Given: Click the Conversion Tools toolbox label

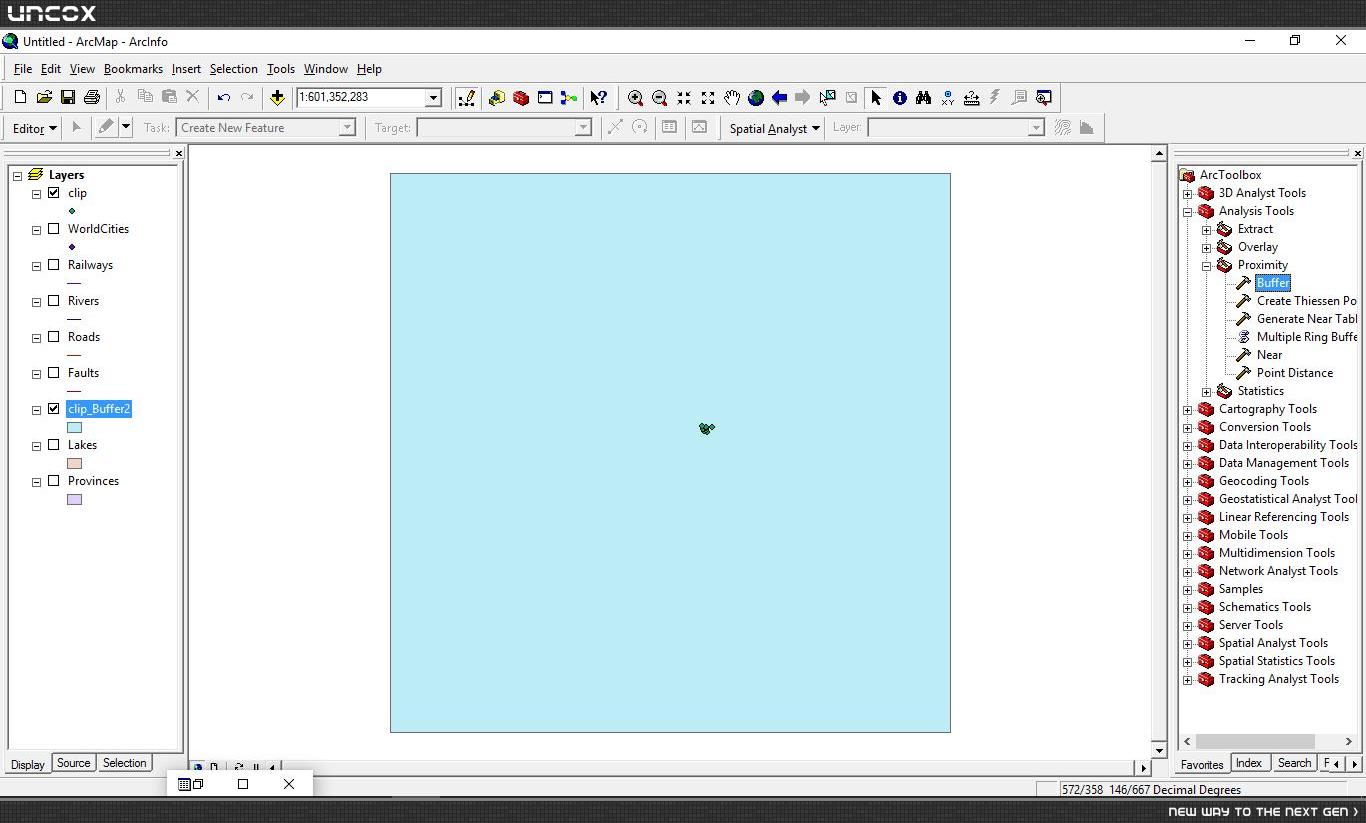Looking at the screenshot, I should pos(1264,427).
